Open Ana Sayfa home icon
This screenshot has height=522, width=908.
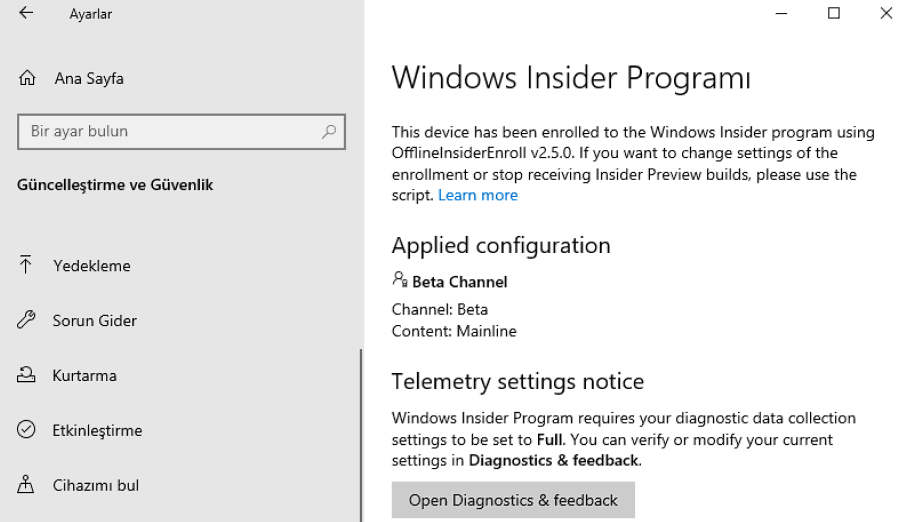point(27,78)
